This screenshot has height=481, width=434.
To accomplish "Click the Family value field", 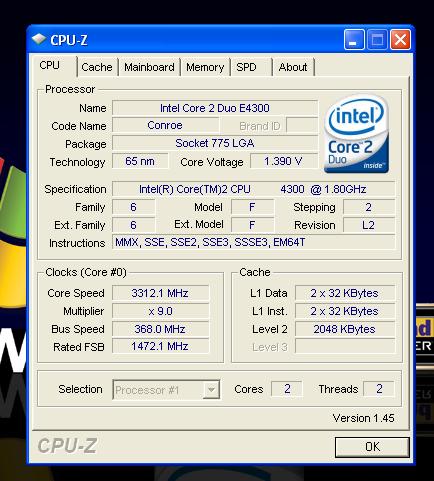I will click(x=134, y=207).
